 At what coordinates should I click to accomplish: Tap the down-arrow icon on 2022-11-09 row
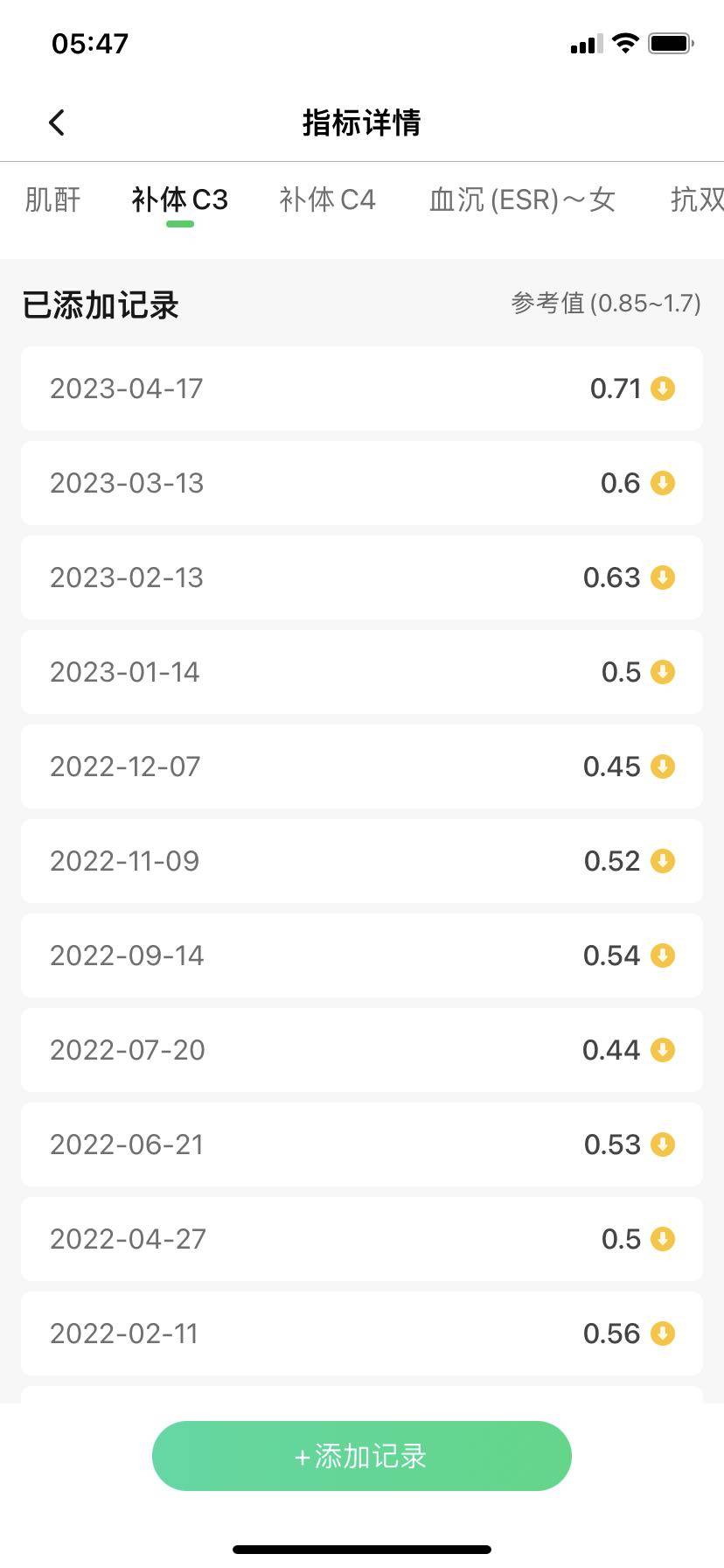coord(663,861)
